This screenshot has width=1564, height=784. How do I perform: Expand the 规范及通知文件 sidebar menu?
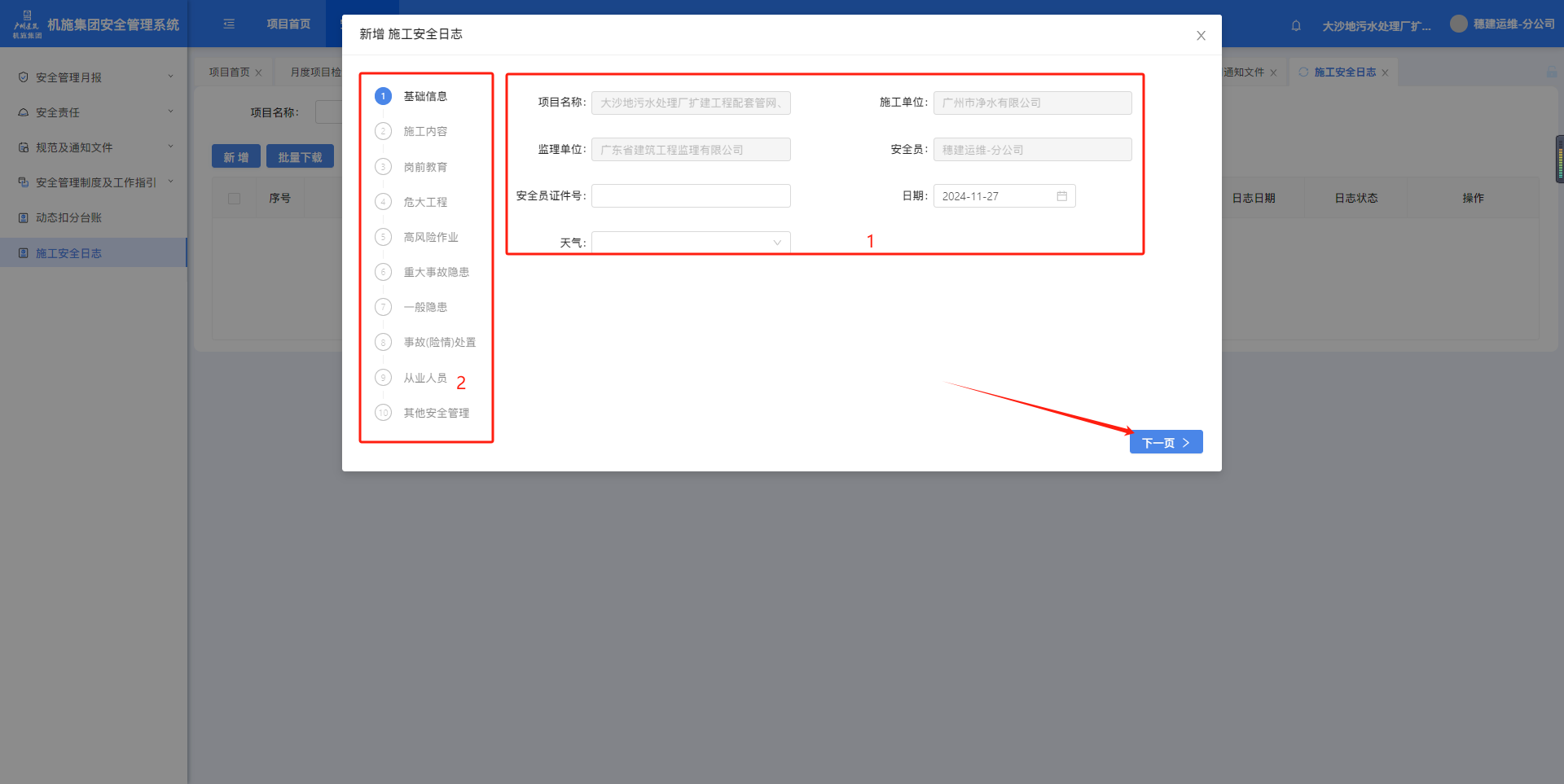coord(94,147)
